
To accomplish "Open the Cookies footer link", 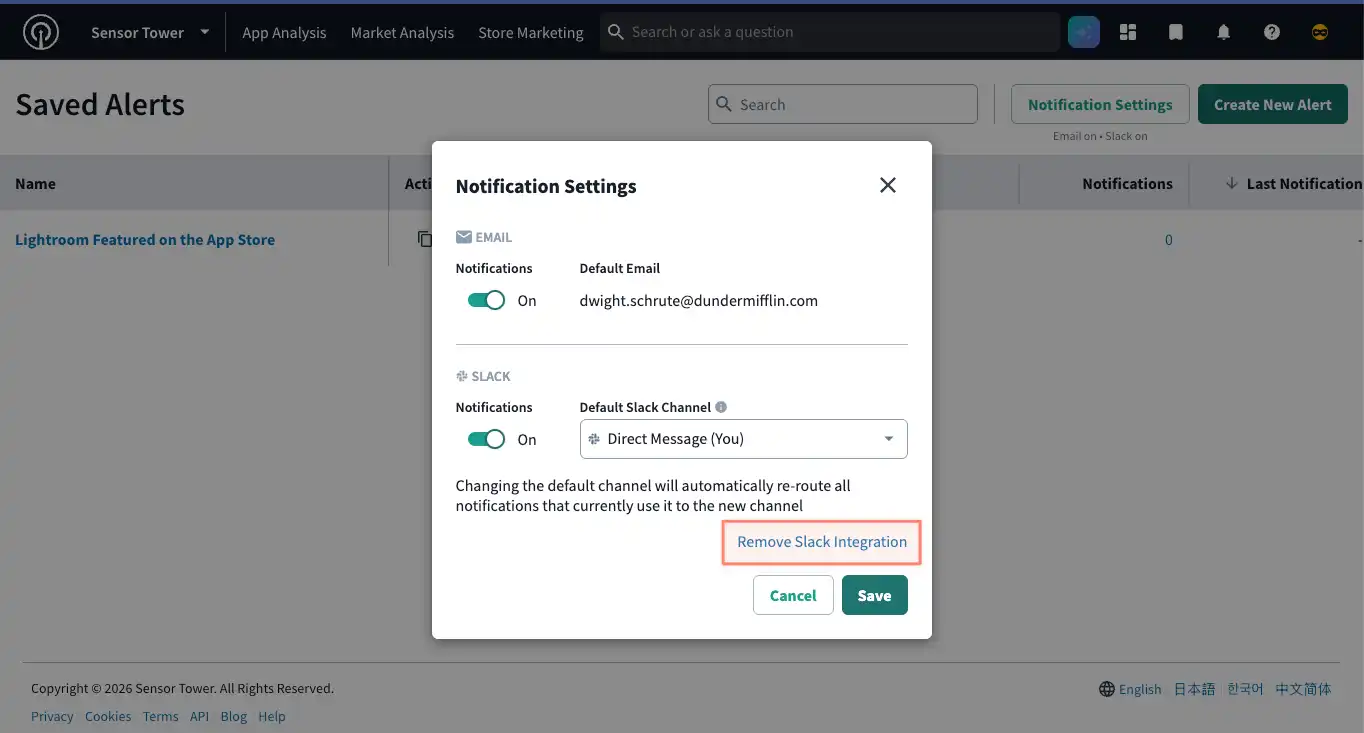I will [108, 716].
